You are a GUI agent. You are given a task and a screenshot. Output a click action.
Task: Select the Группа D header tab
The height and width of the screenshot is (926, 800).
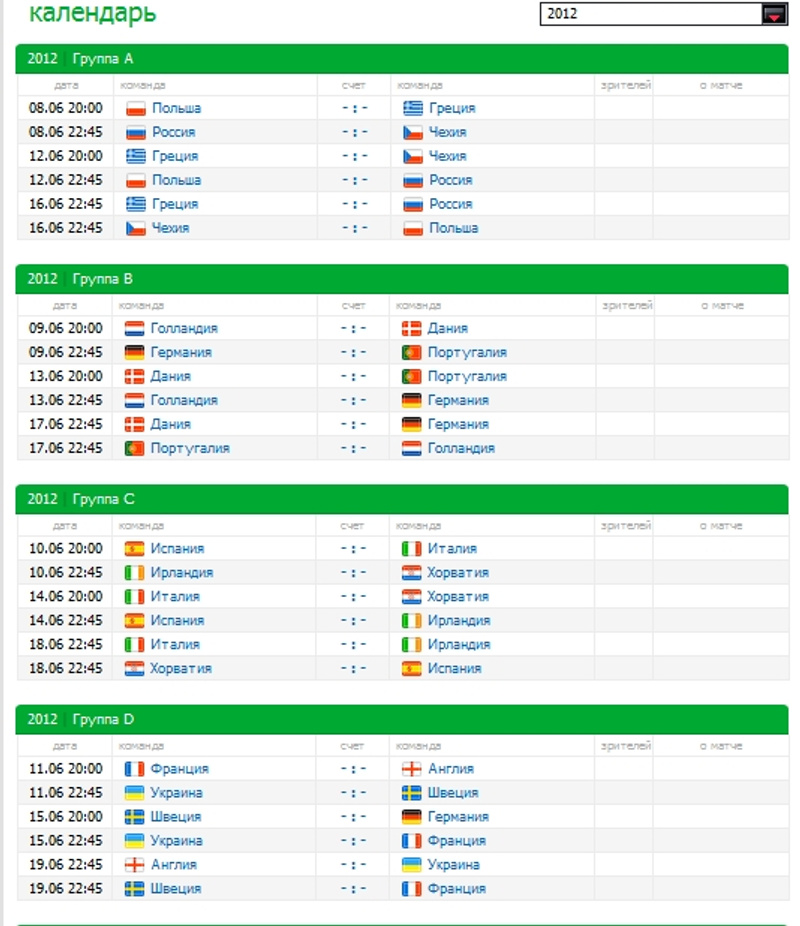click(102, 719)
